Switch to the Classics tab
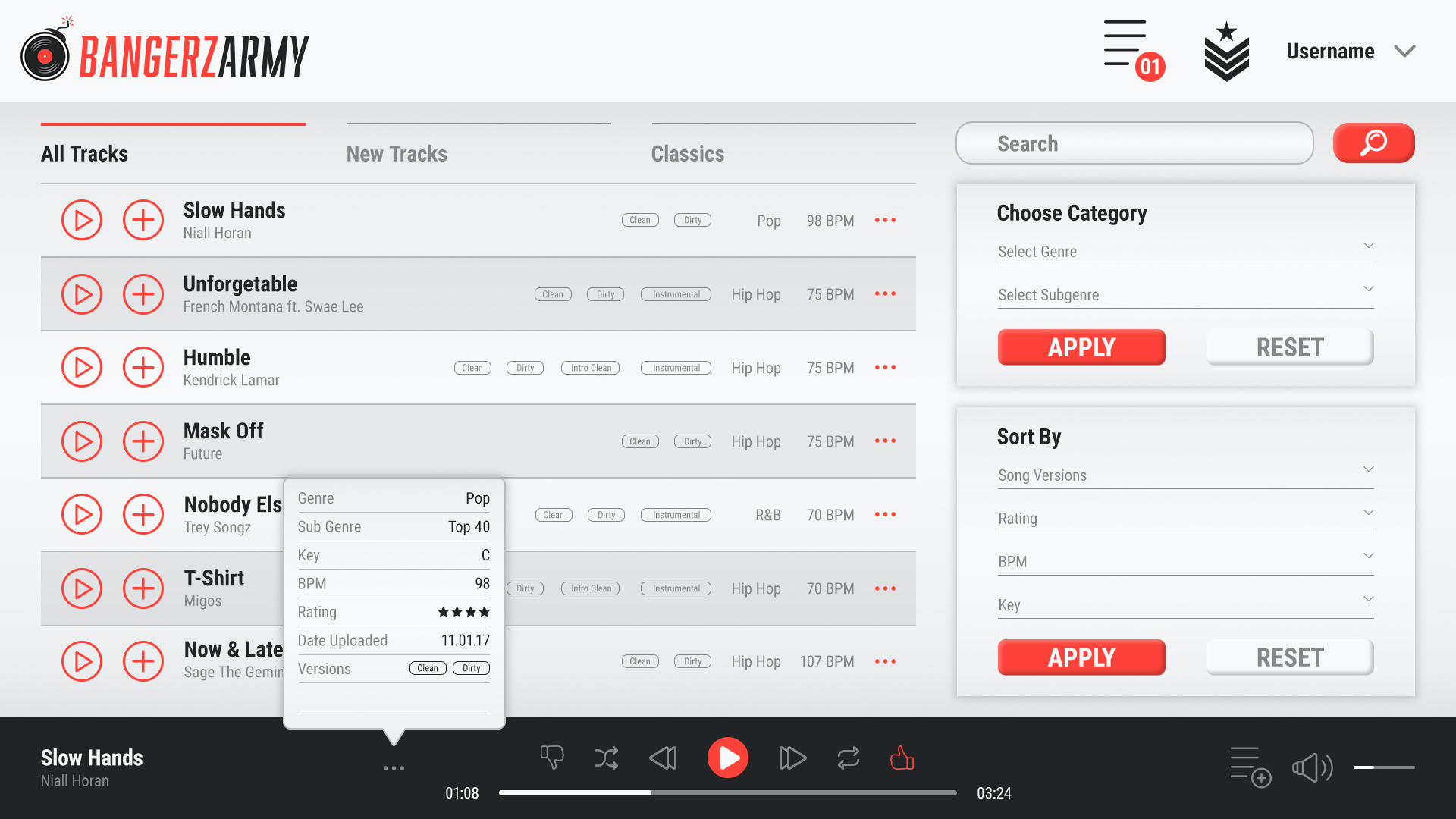 [687, 153]
